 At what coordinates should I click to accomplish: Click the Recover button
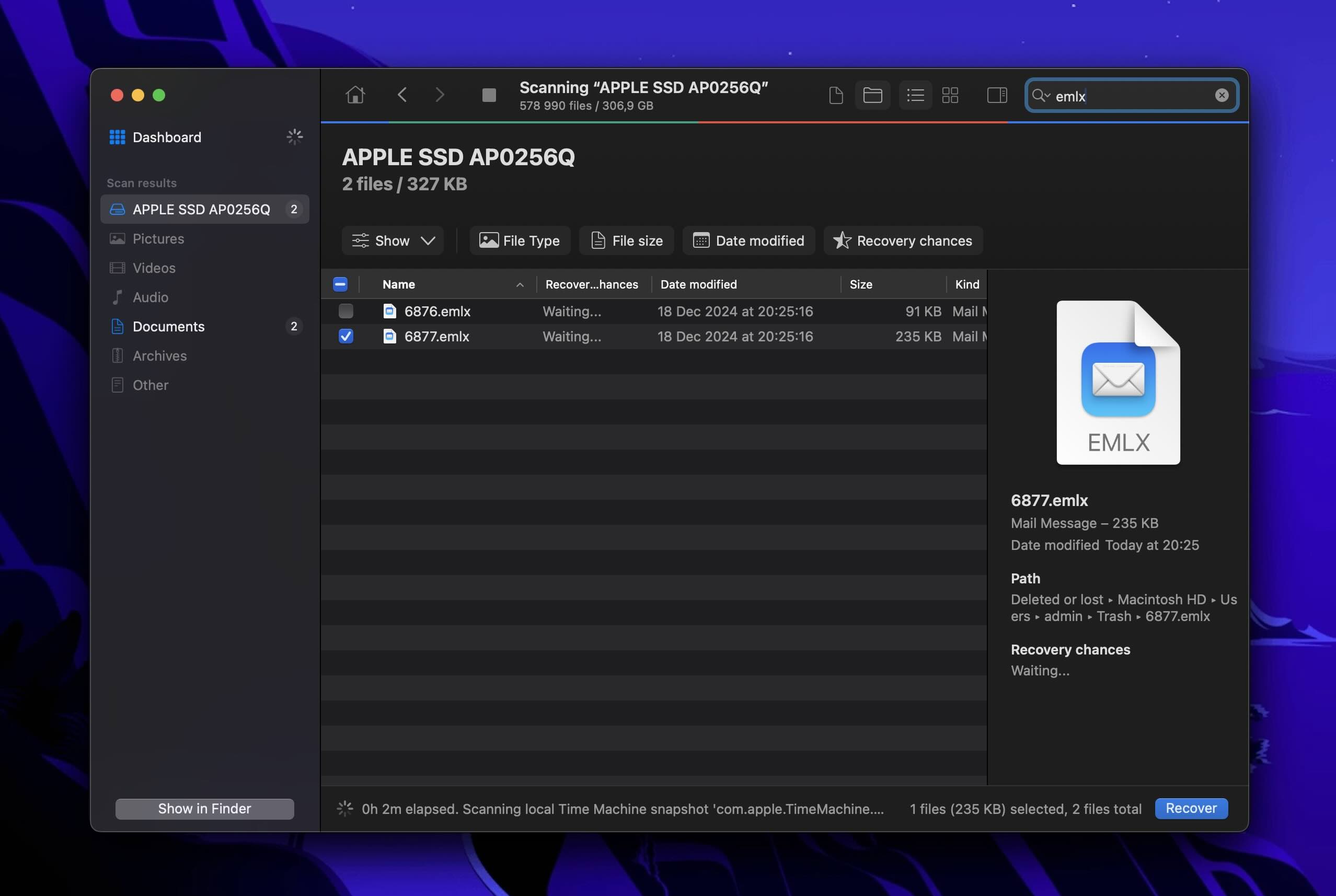pos(1191,808)
